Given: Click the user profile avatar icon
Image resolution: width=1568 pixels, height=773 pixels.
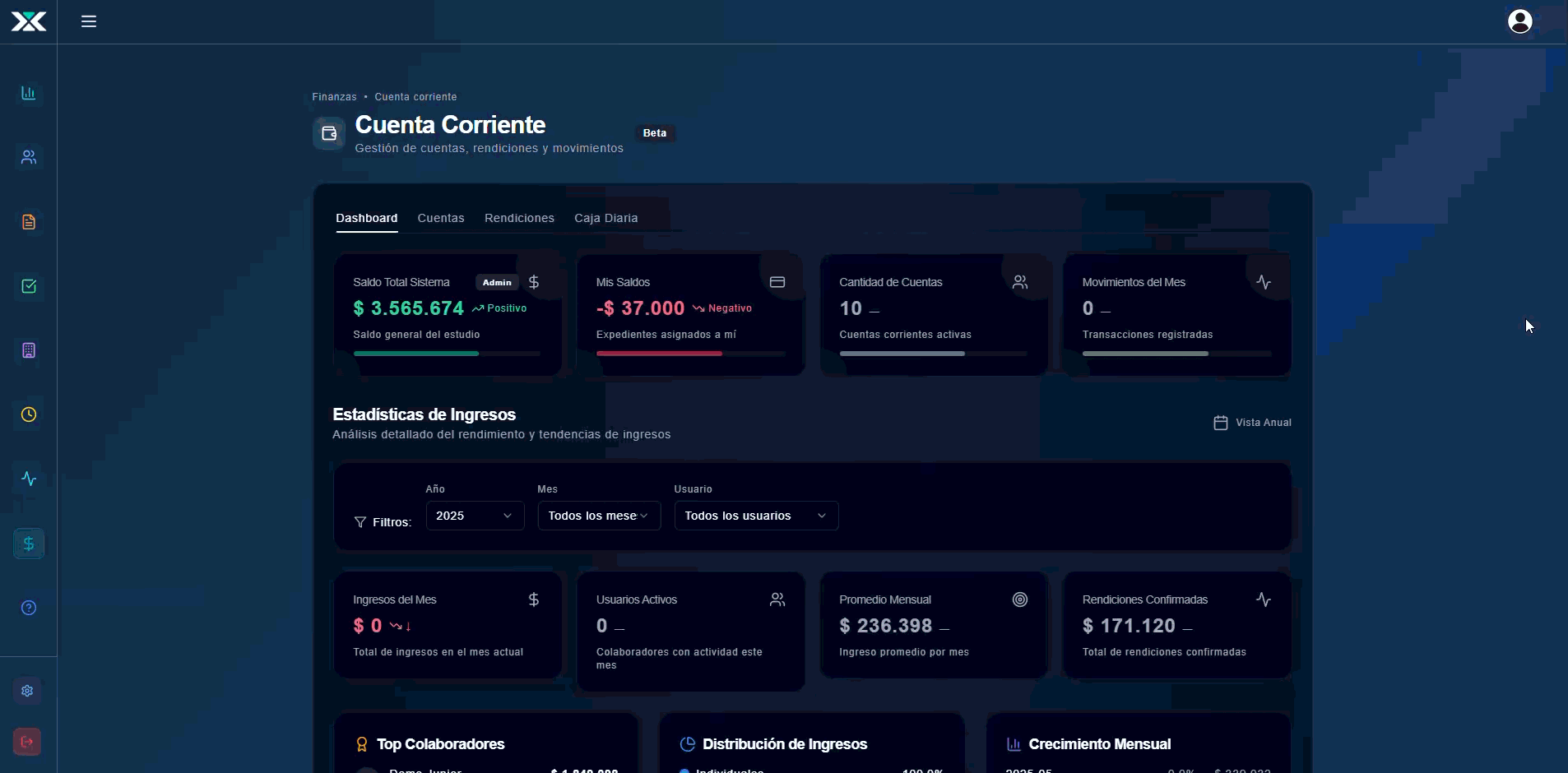Looking at the screenshot, I should point(1519,21).
